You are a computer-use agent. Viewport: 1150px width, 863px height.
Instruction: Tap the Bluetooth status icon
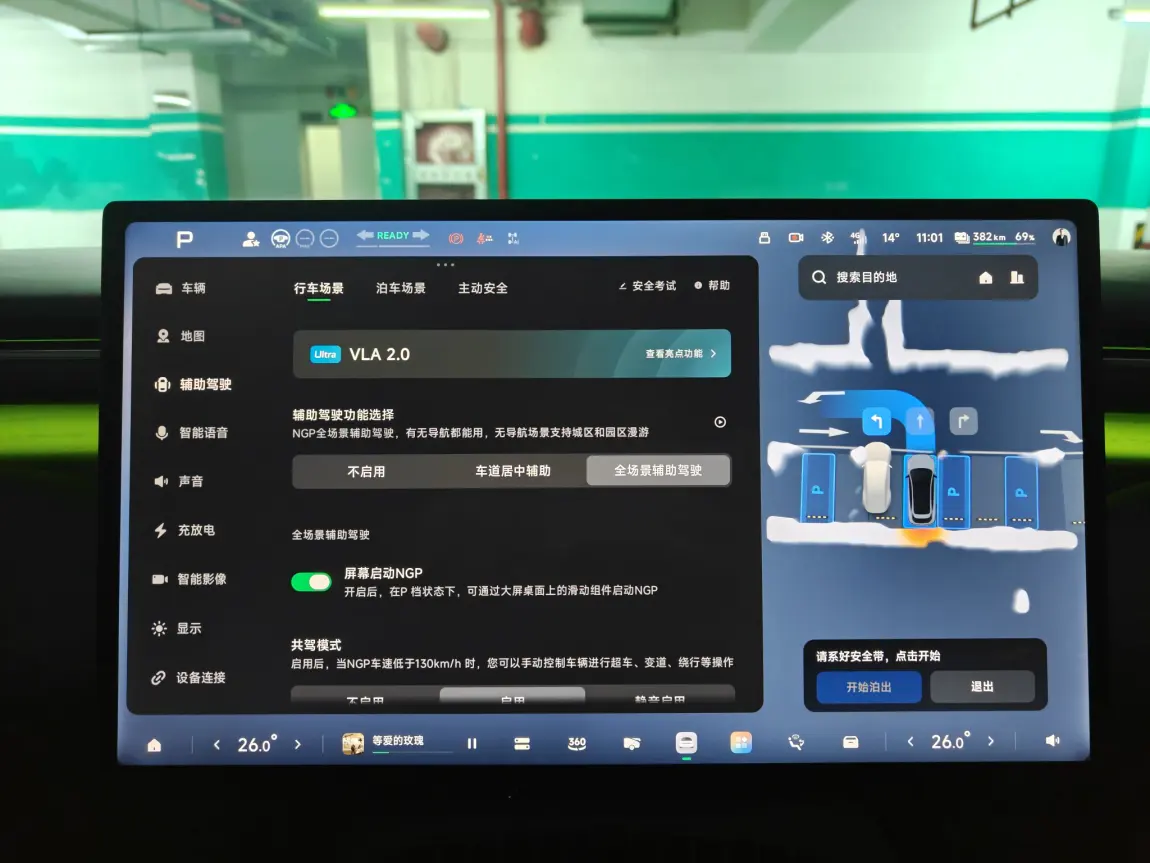point(827,238)
